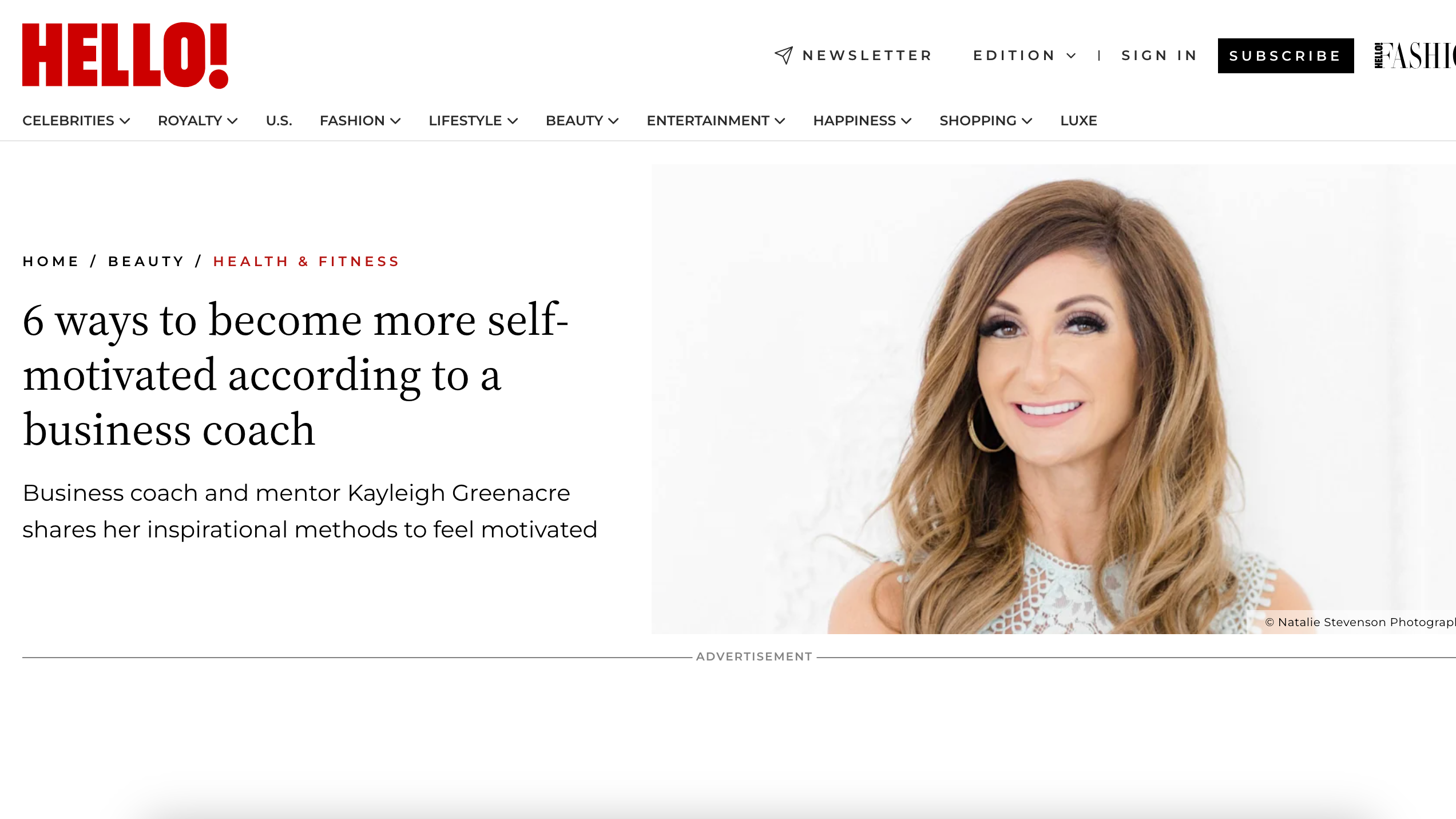Image resolution: width=1456 pixels, height=819 pixels.
Task: Expand the Royalty menu chevron
Action: 232,121
